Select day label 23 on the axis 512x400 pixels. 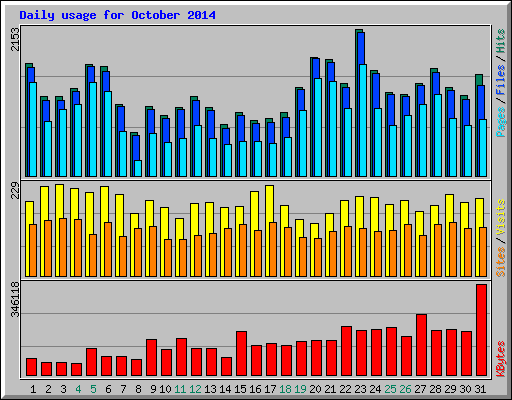(x=360, y=389)
